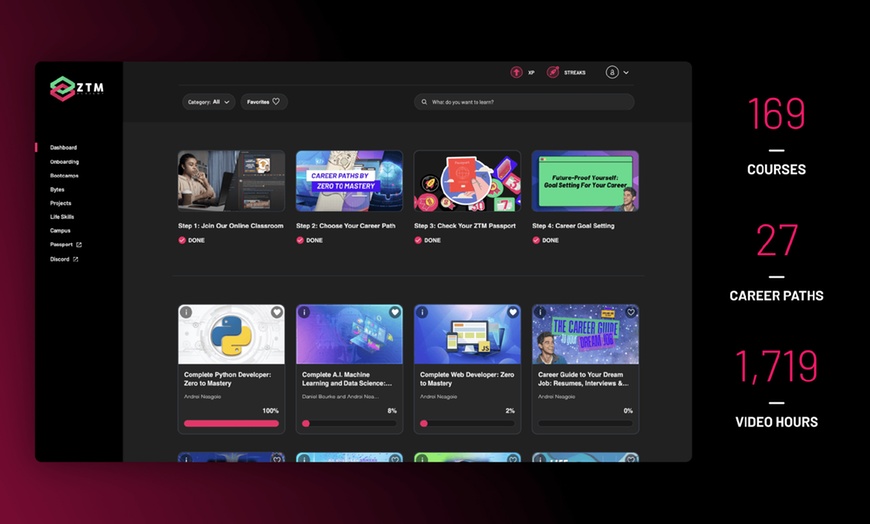Toggle DONE check under Step 4
Viewport: 870px width, 524px height.
[536, 240]
